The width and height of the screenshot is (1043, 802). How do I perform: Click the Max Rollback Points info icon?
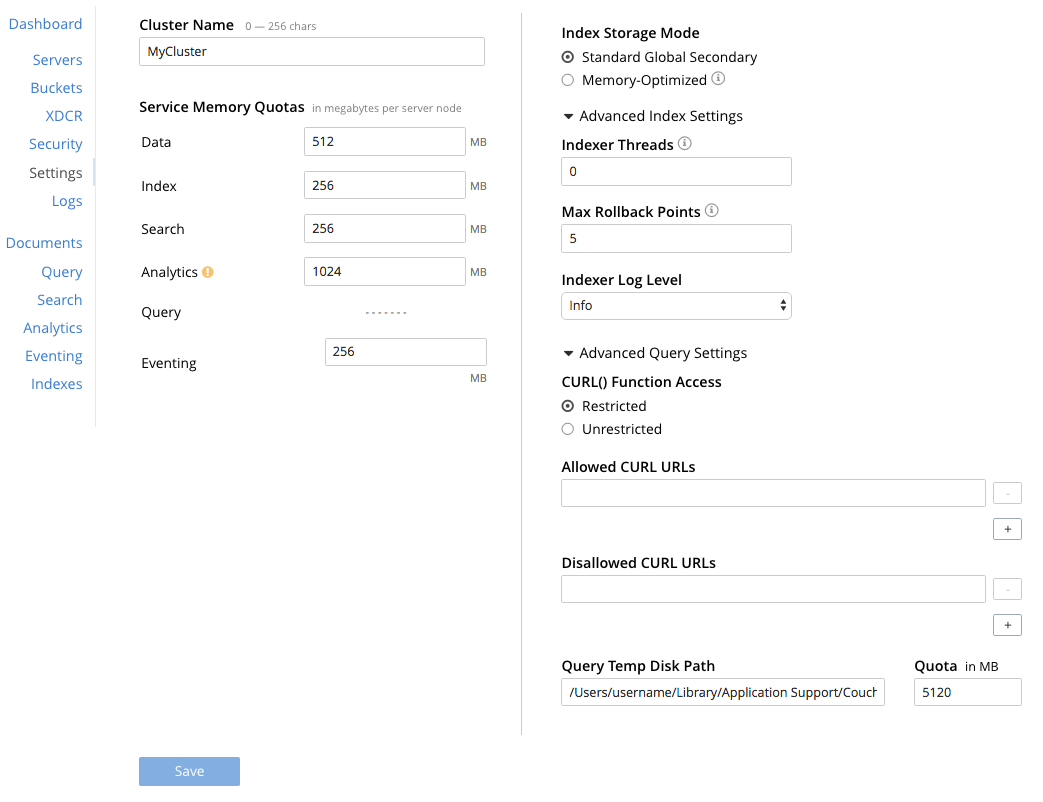click(711, 211)
